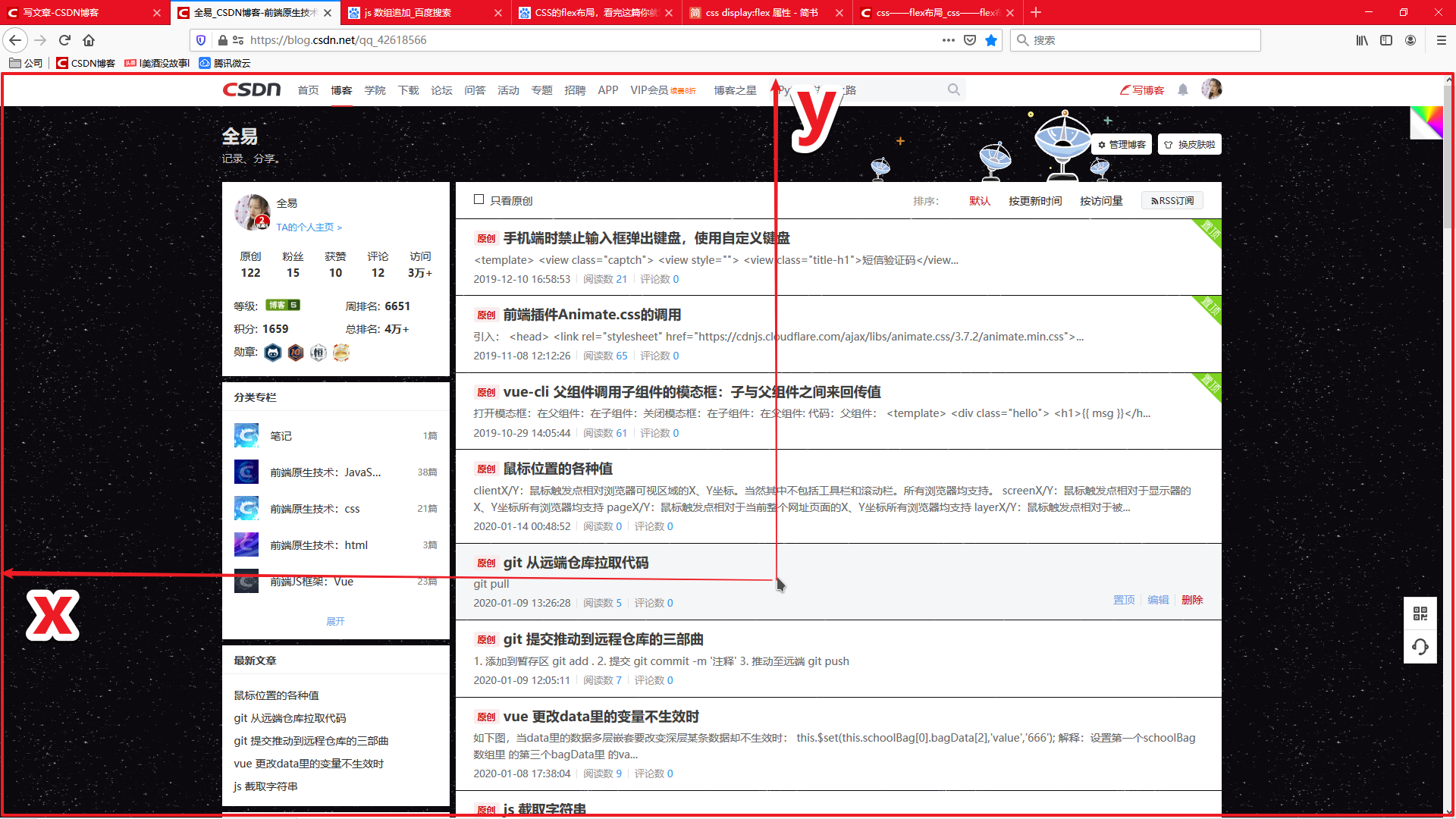The width and height of the screenshot is (1456, 819).
Task: Sort articles by 按更新时间
Action: tap(1035, 201)
